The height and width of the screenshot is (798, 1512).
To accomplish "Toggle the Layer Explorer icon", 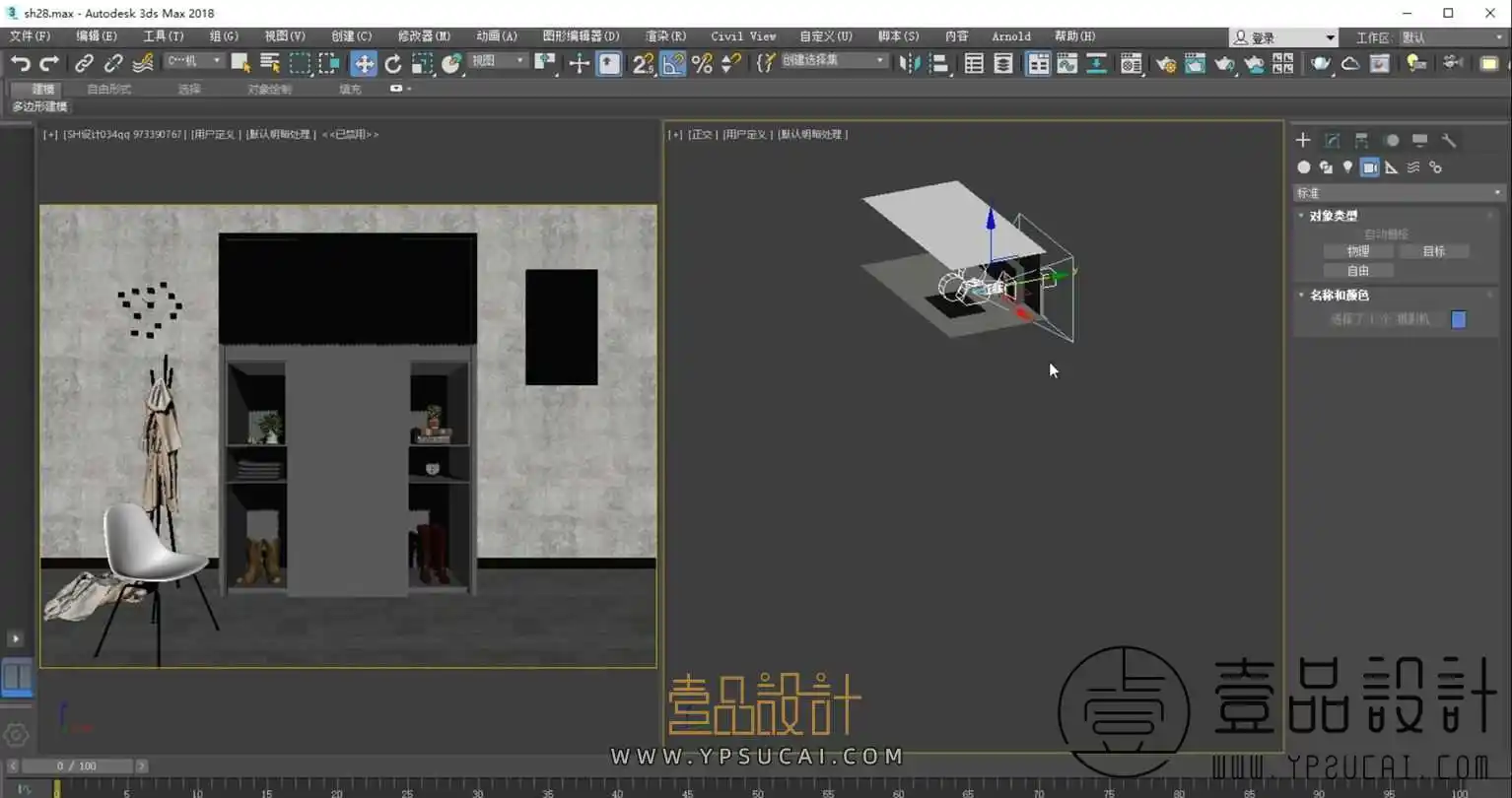I will (x=1003, y=63).
